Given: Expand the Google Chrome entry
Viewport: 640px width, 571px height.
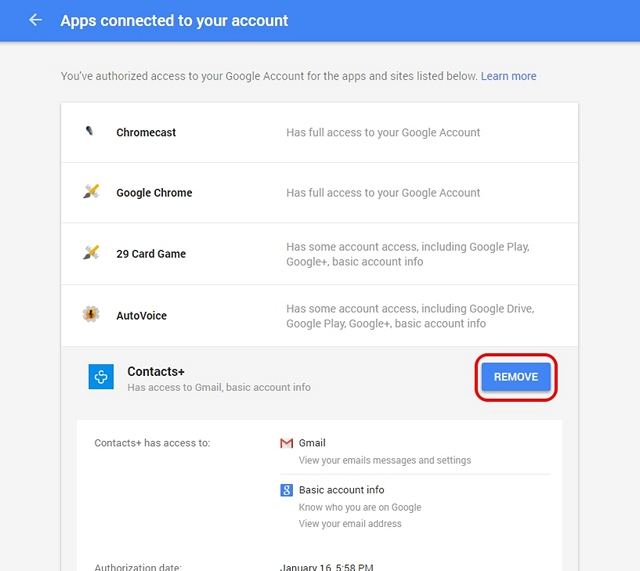Looking at the screenshot, I should (x=320, y=193).
